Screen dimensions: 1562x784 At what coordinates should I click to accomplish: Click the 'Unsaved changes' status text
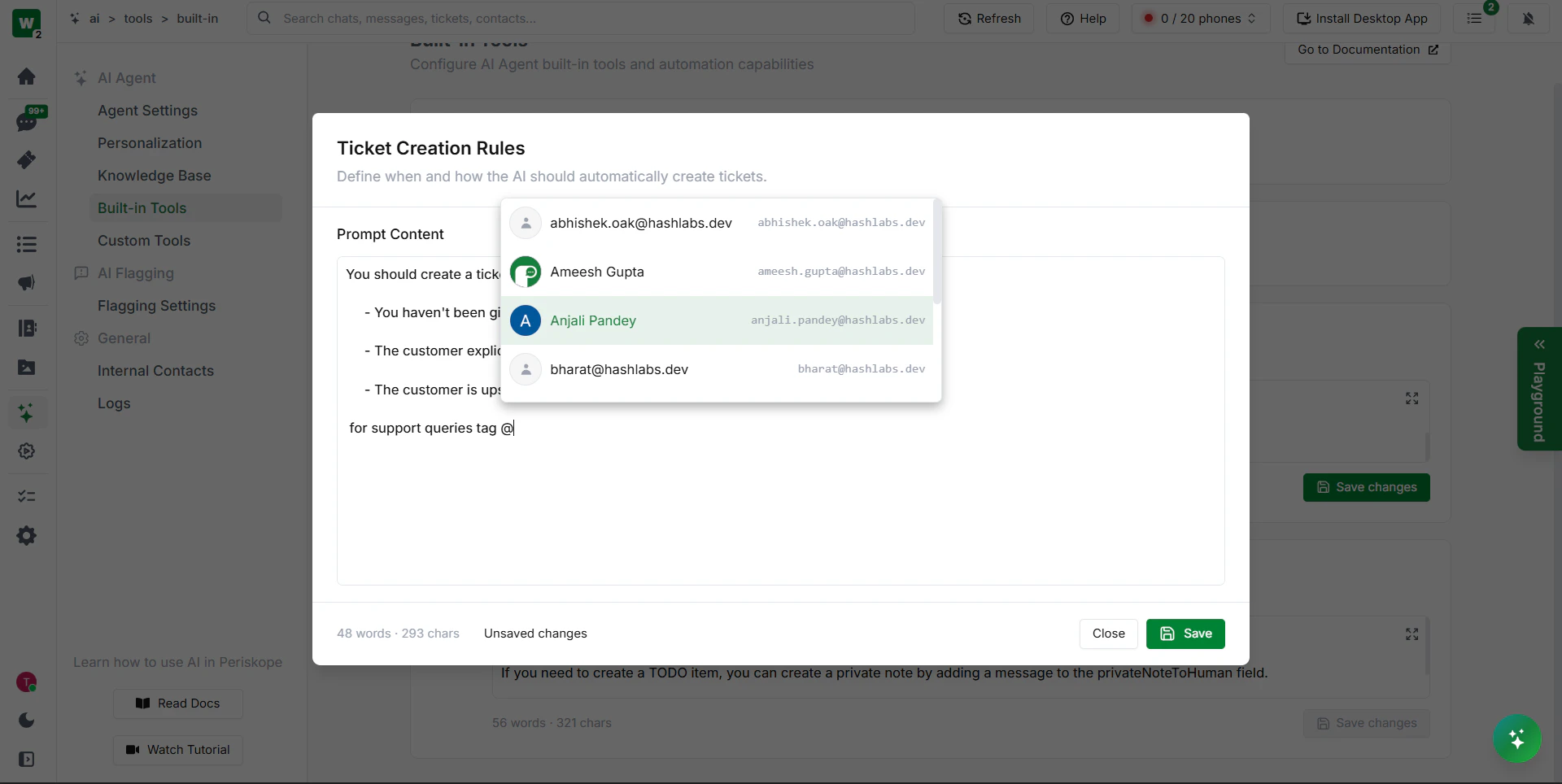(535, 634)
